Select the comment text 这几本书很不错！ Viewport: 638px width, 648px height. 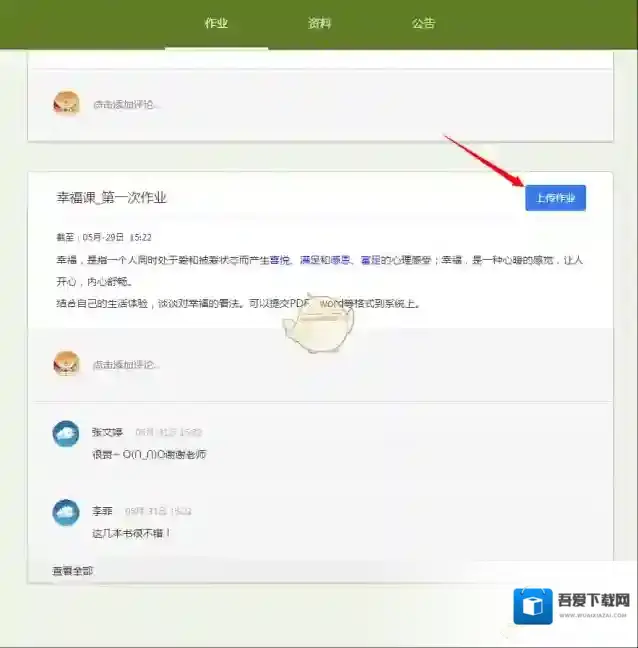point(131,533)
